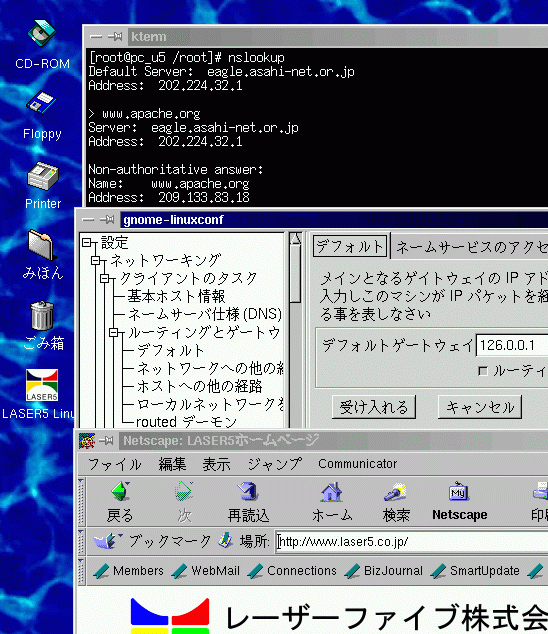Click the gnome-linuxconf title bar
The height and width of the screenshot is (634, 548).
pos(334,220)
